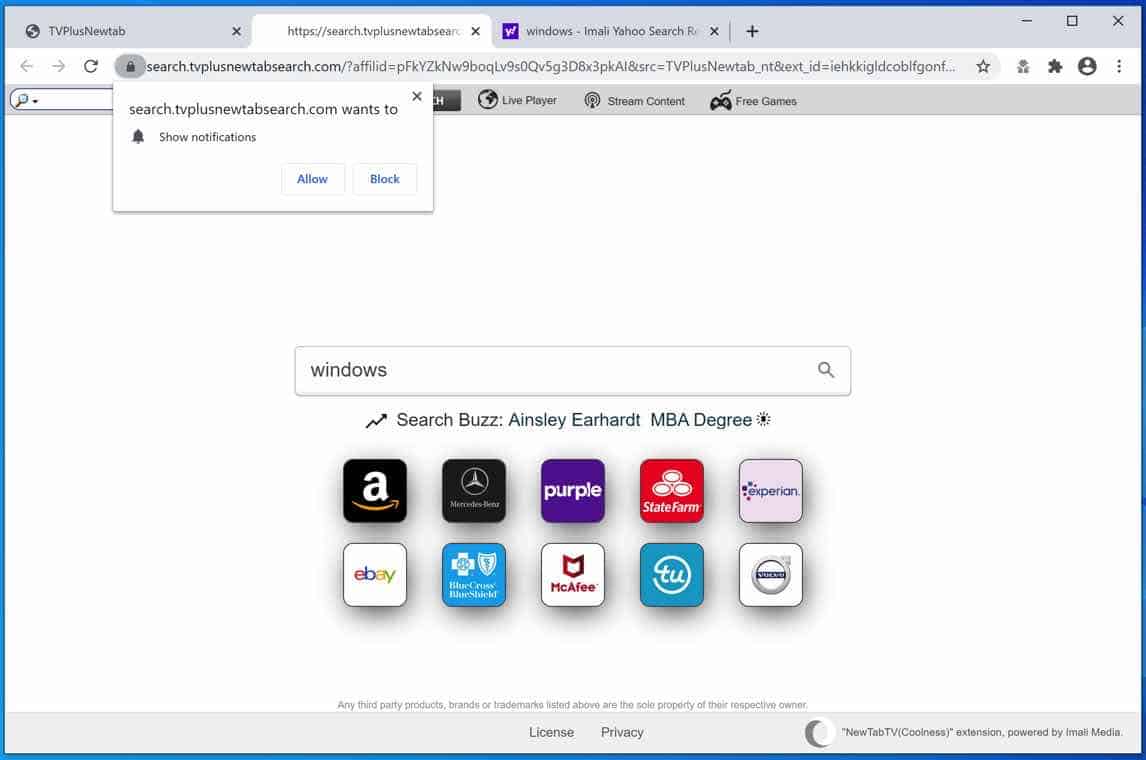Close the TVPlusNewtab tab
Screen dimensions: 1146x760
[236, 31]
